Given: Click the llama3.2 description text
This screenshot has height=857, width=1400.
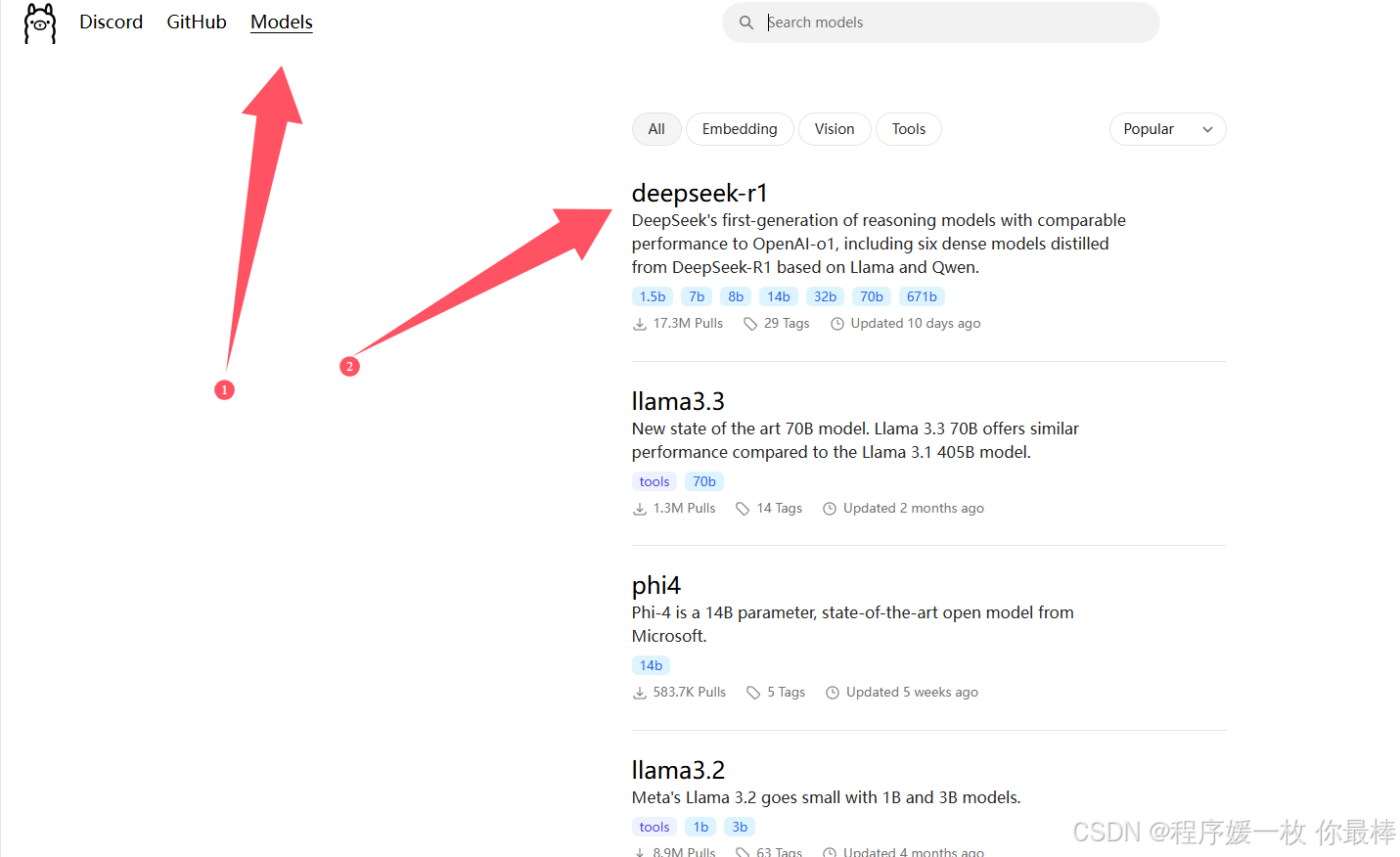Looking at the screenshot, I should tap(827, 797).
